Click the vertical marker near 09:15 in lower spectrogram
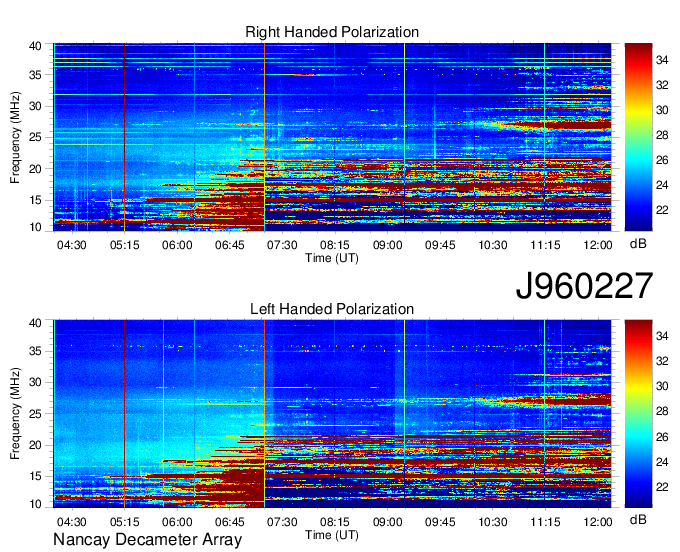 pos(405,414)
